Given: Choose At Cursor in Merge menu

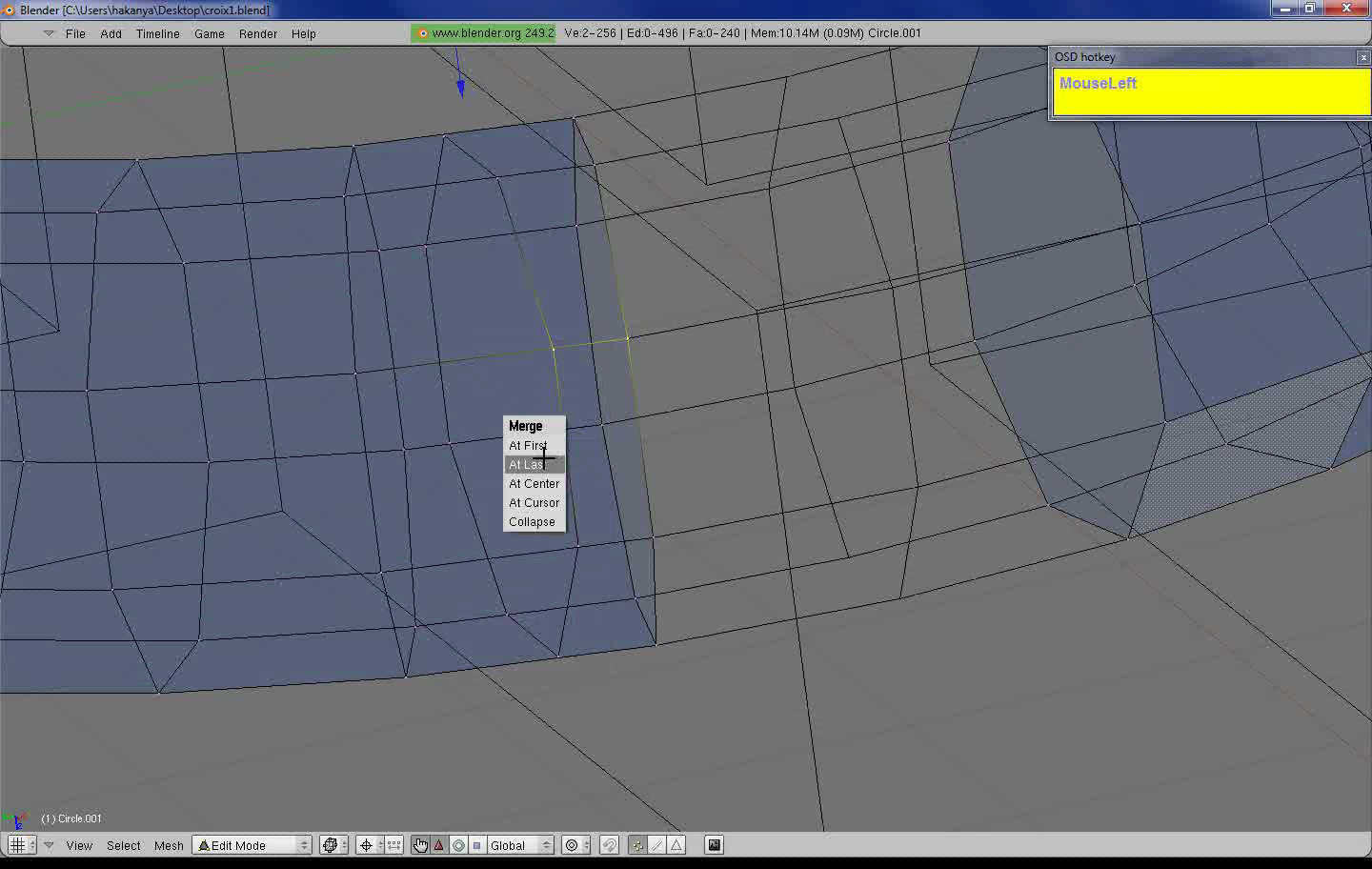Looking at the screenshot, I should point(535,502).
